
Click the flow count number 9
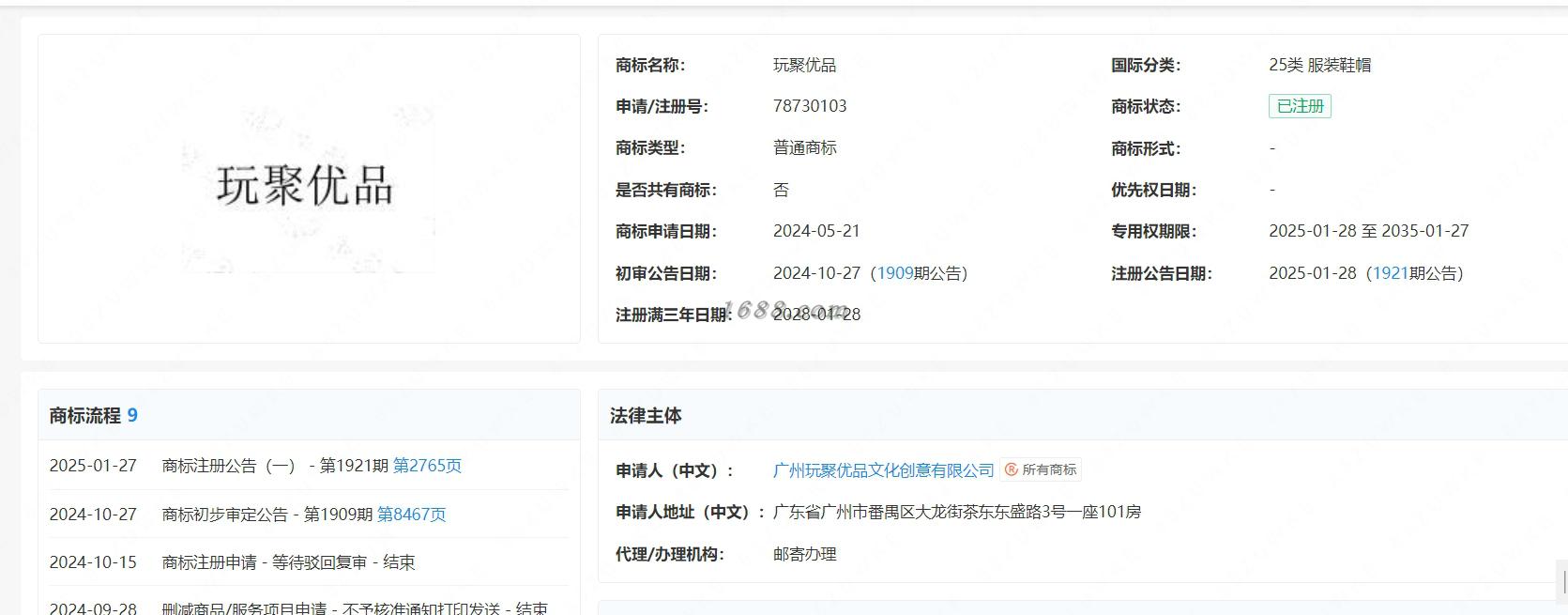(132, 415)
